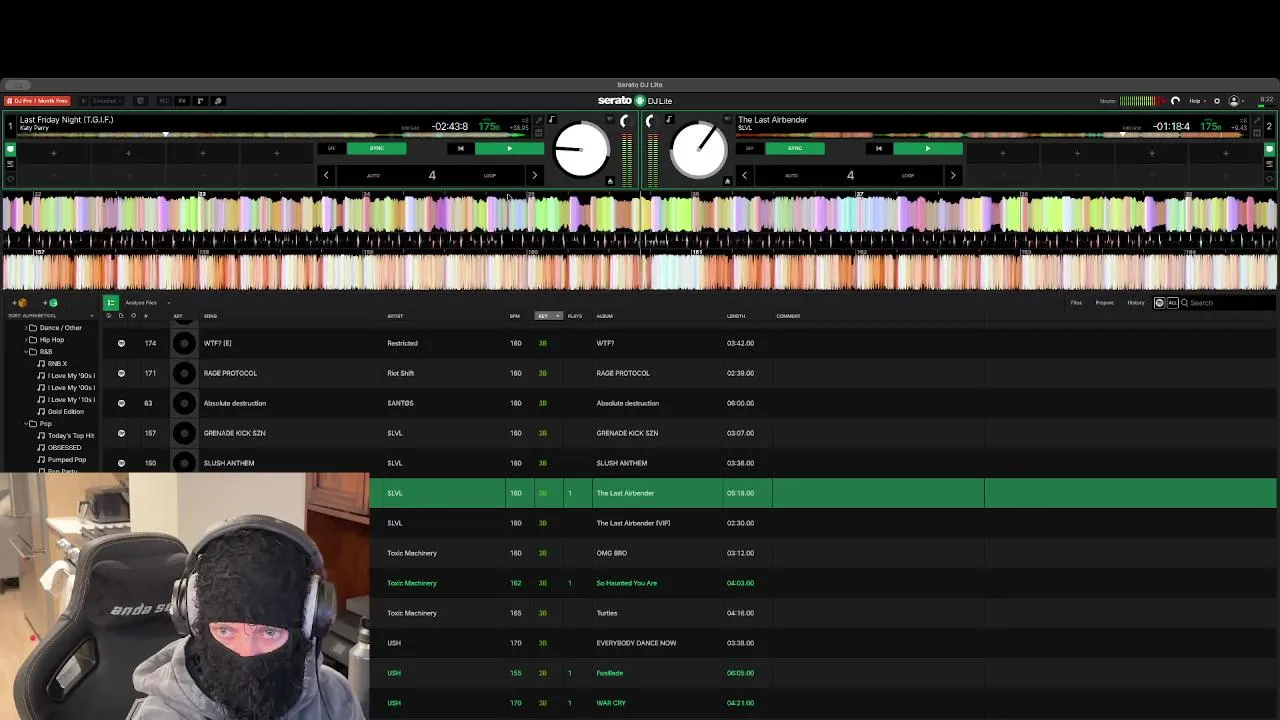Expand the Dance / Other crate folder

click(25, 328)
